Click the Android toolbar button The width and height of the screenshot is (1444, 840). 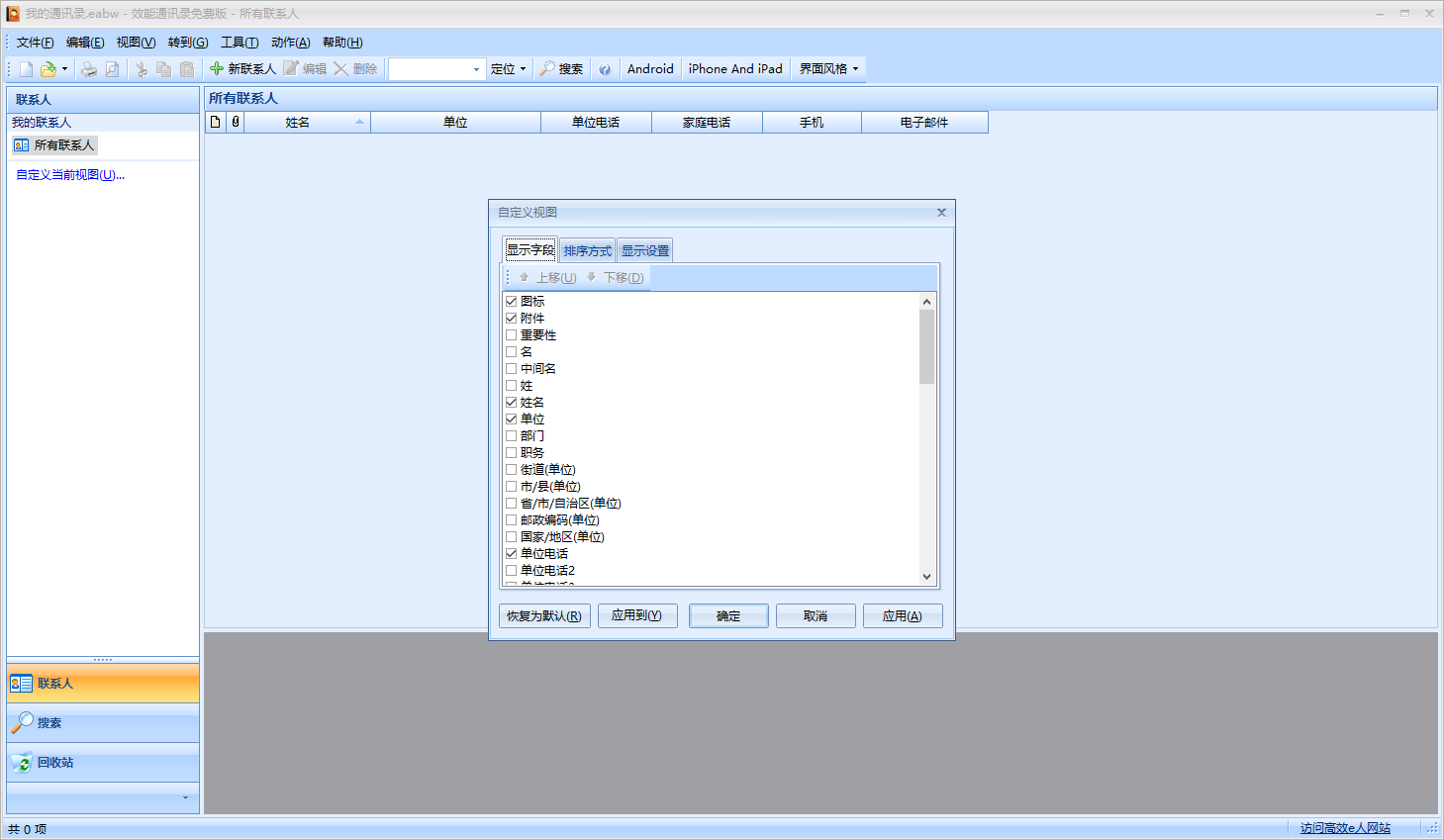[x=650, y=69]
